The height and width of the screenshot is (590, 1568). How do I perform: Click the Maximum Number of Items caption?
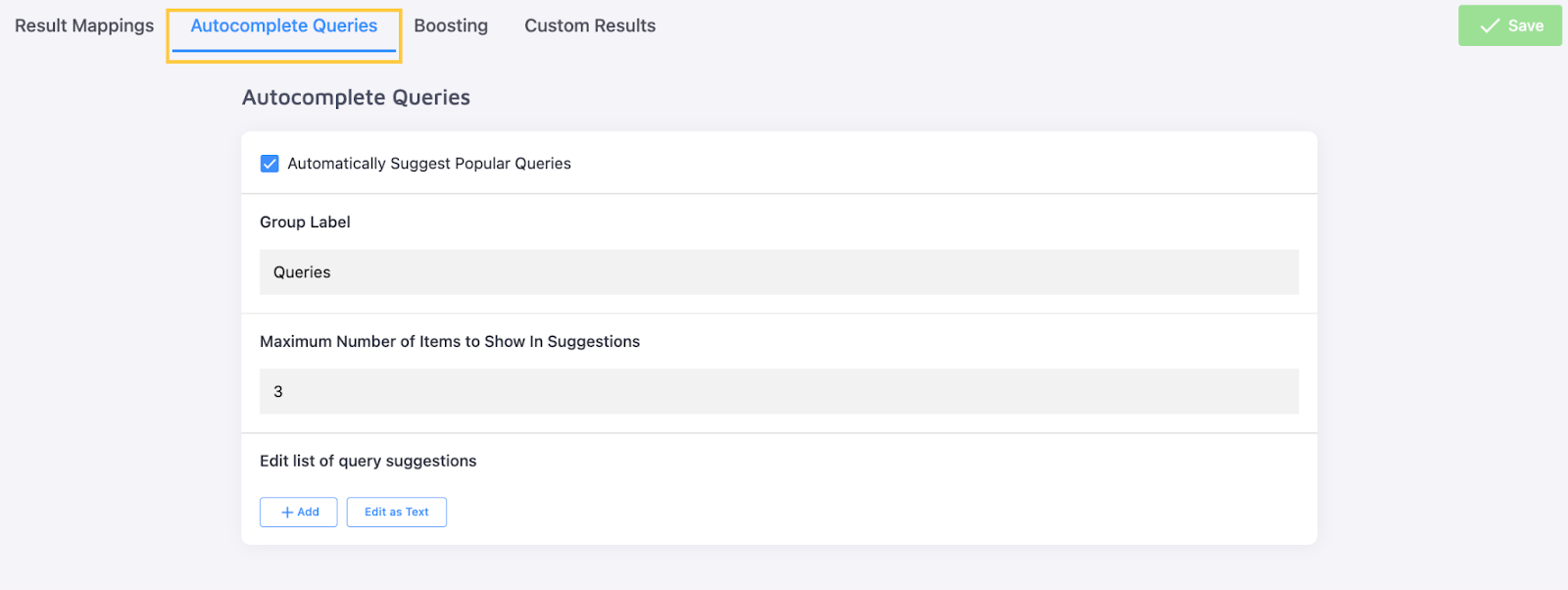tap(449, 342)
